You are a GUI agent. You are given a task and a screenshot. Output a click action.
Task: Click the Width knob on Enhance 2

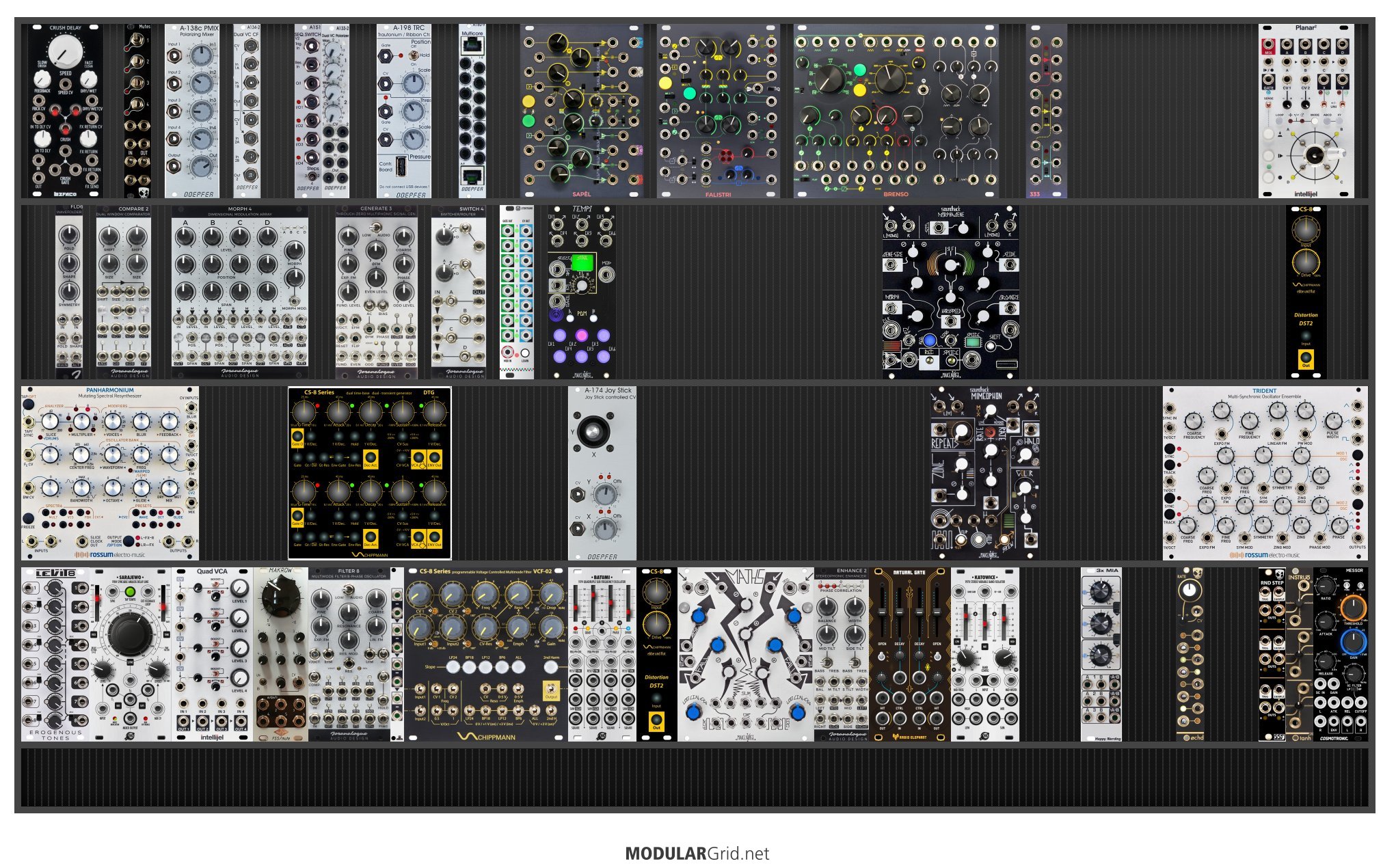point(855,606)
